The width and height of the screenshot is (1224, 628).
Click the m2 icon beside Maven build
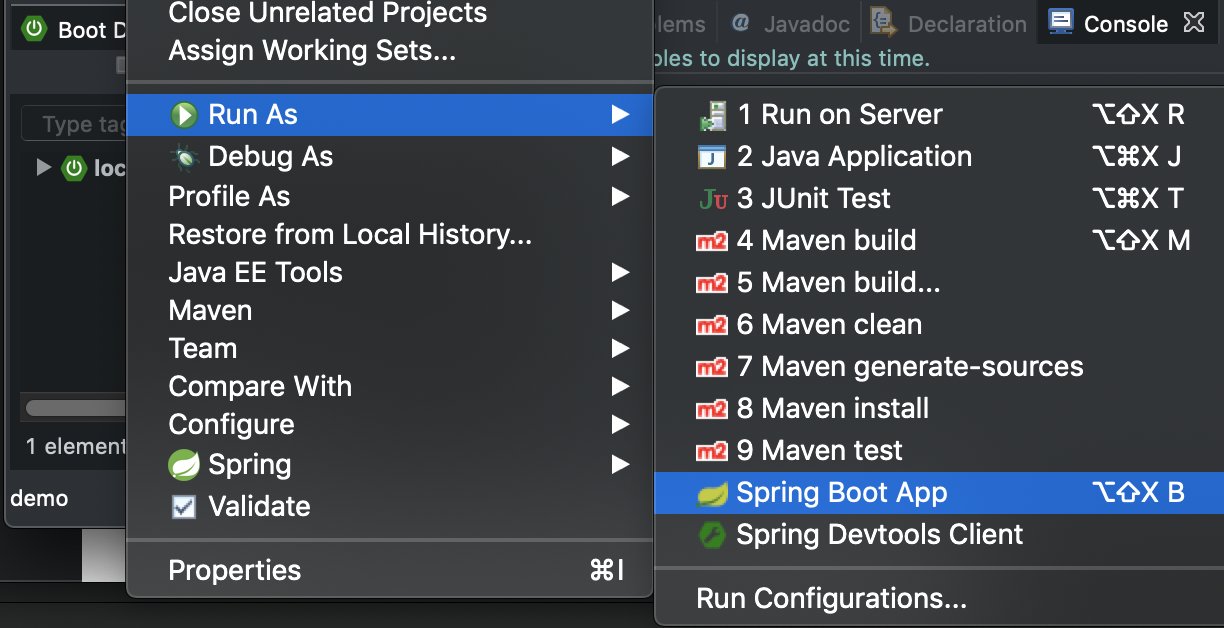point(711,241)
